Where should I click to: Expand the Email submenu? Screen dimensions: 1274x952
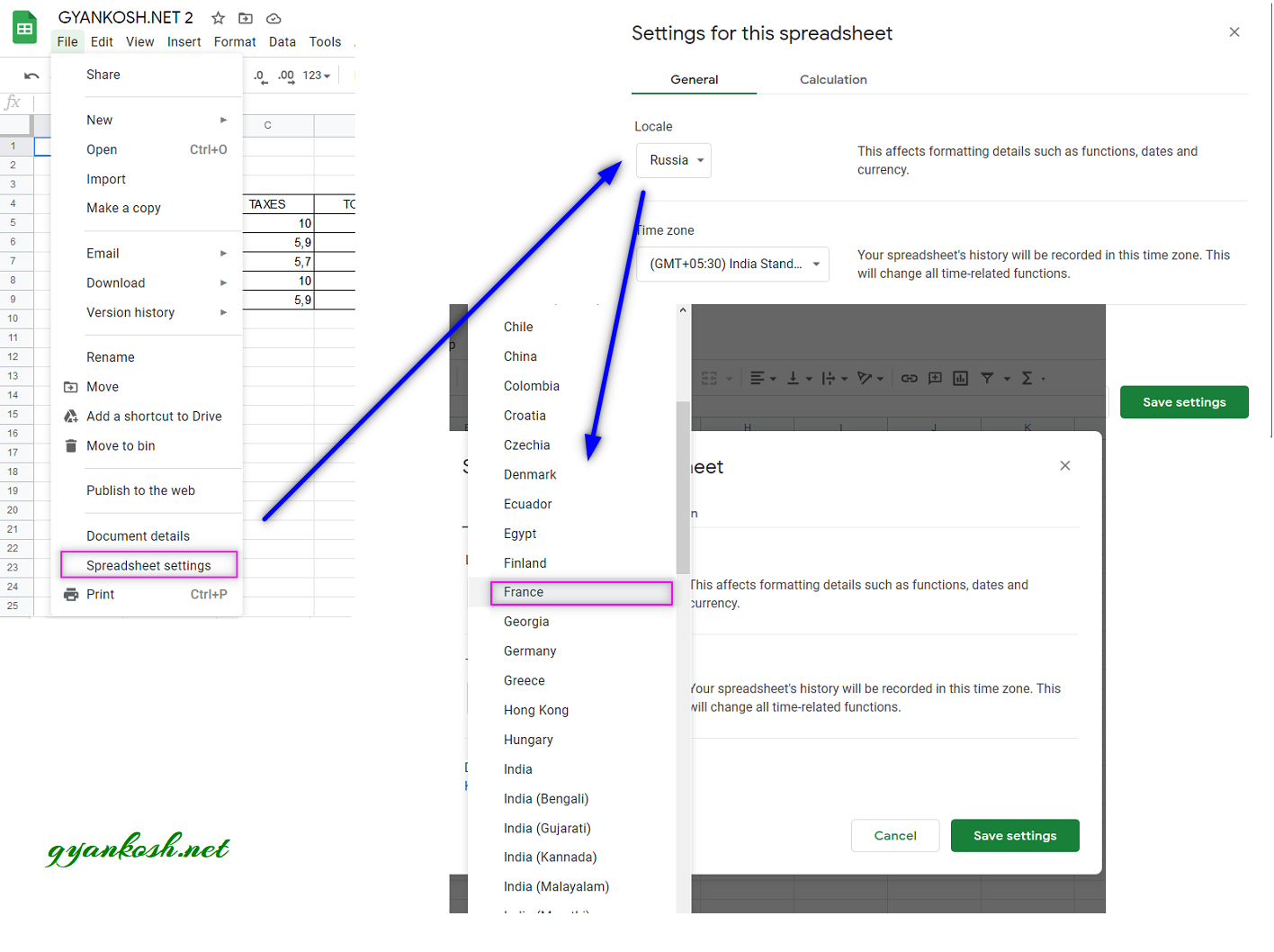click(x=147, y=253)
